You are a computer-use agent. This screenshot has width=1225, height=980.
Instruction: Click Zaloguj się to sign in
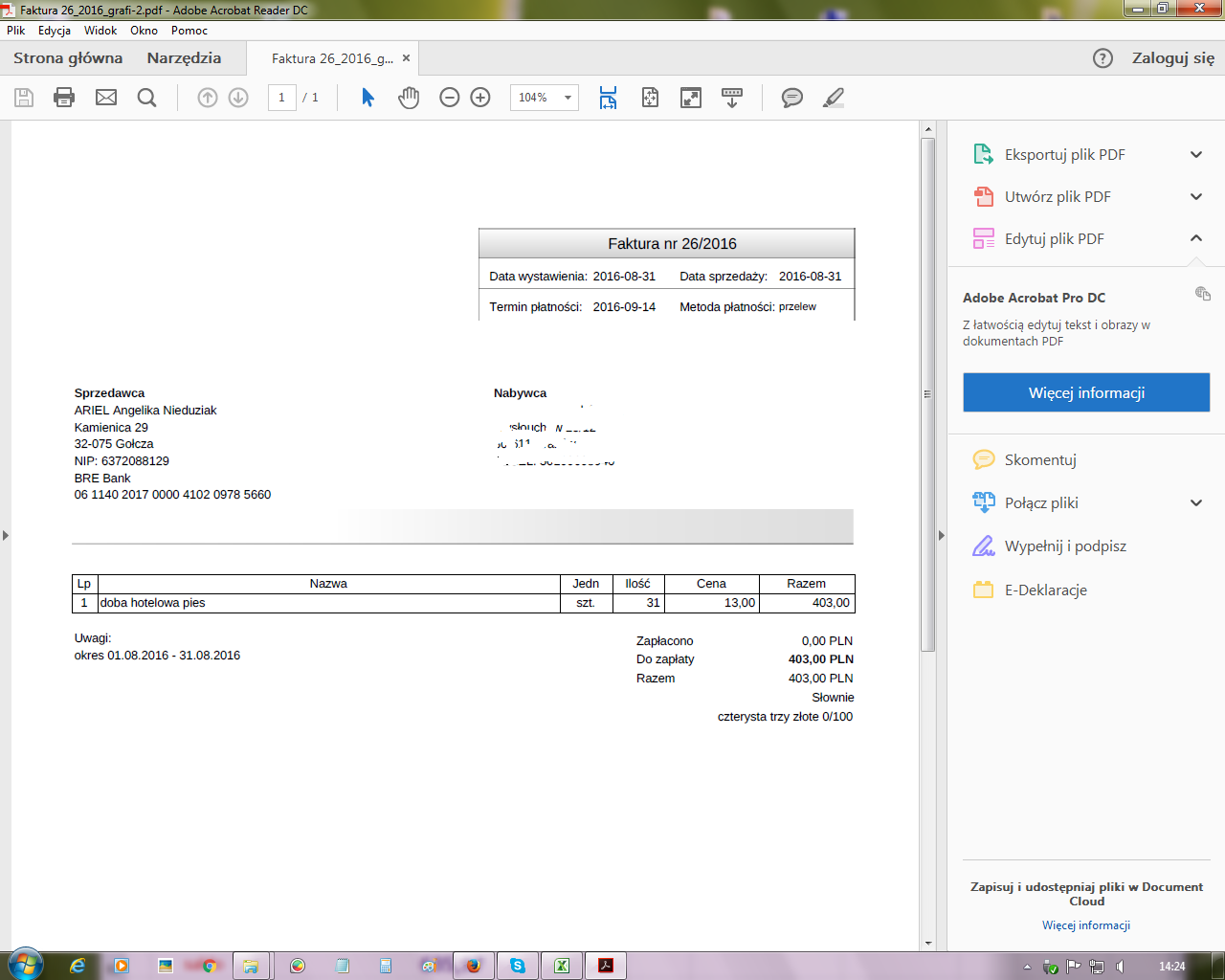(1172, 58)
